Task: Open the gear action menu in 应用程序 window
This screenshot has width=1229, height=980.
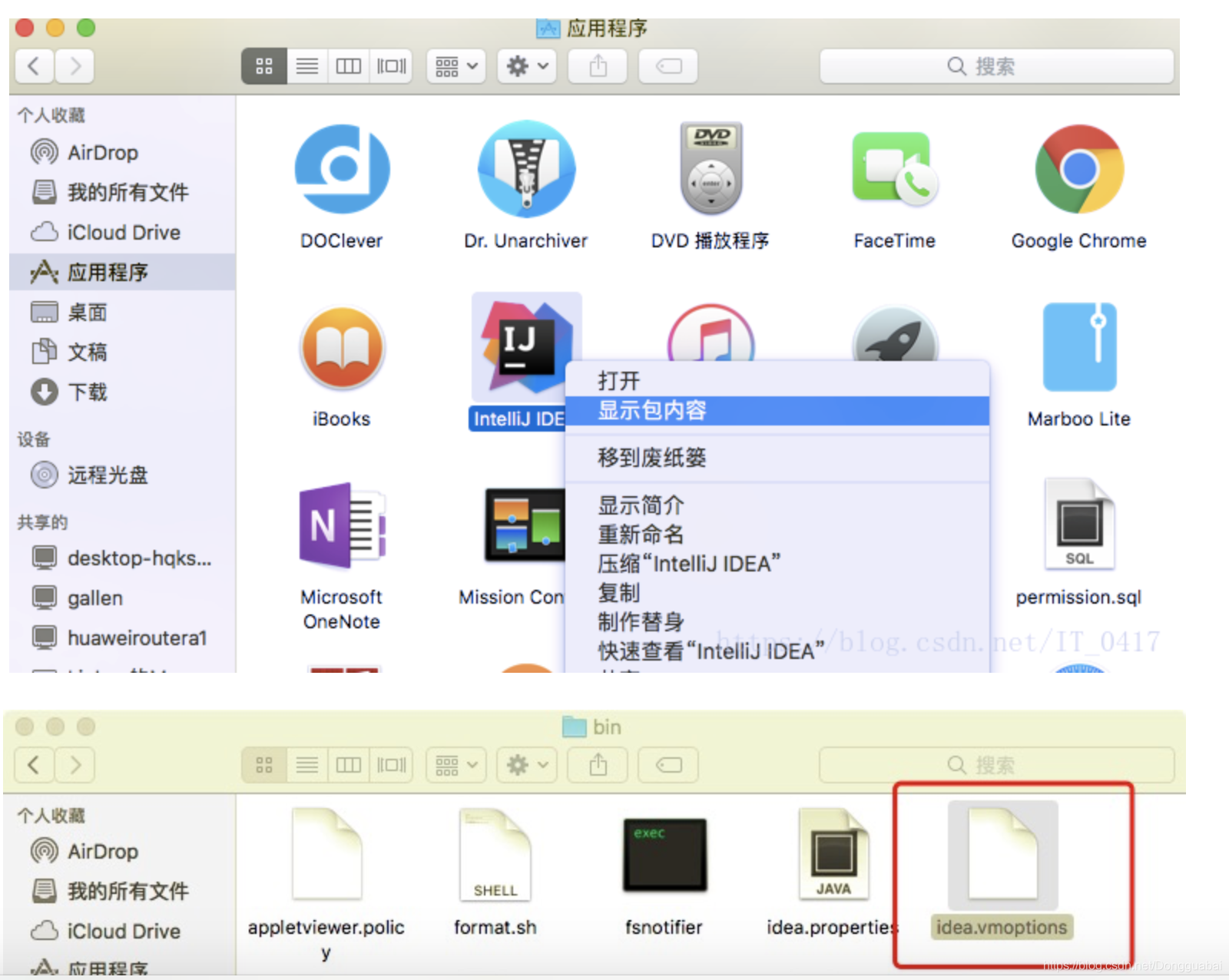Action: [527, 66]
